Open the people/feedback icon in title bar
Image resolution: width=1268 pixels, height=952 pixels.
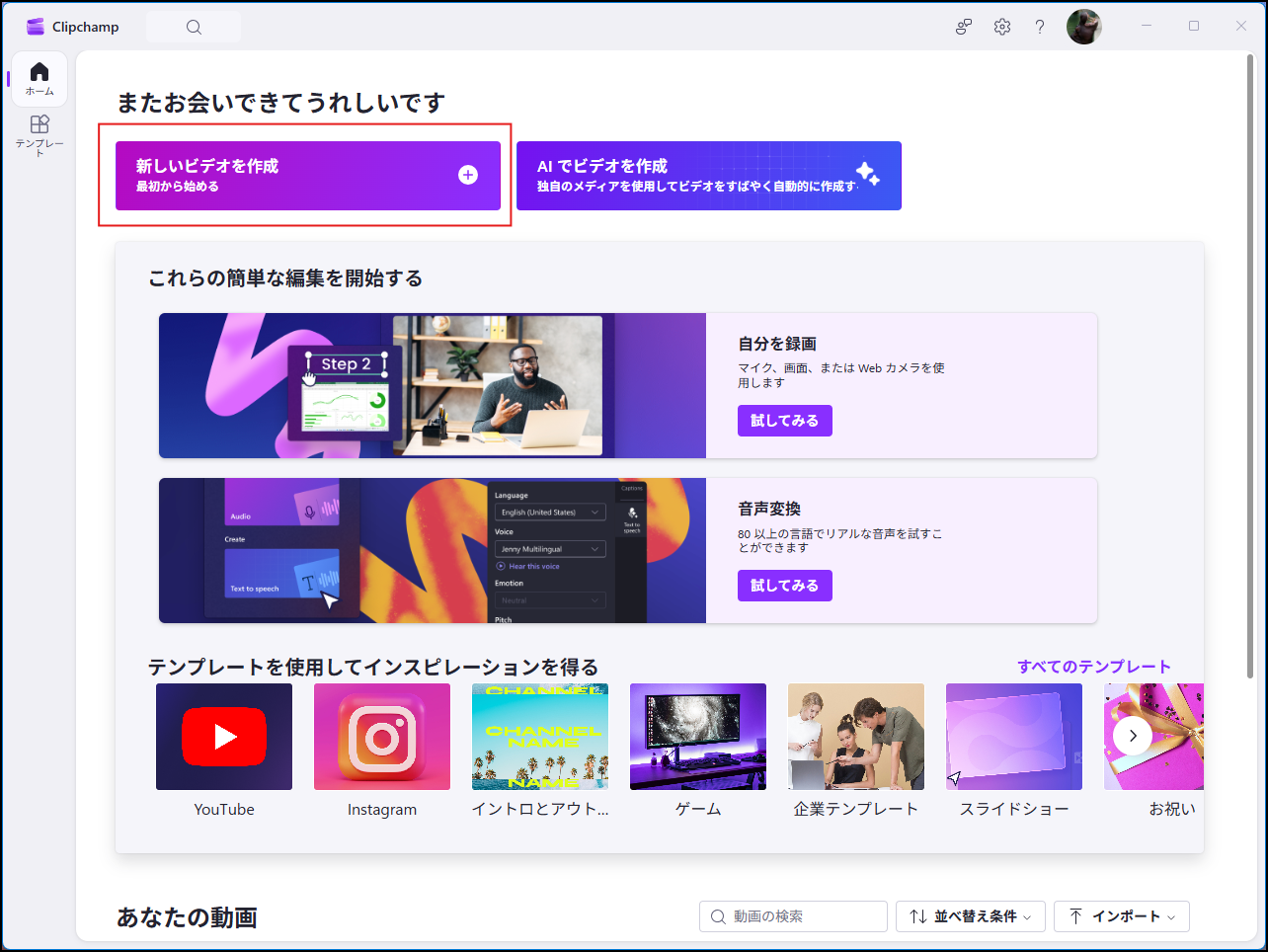click(x=964, y=27)
